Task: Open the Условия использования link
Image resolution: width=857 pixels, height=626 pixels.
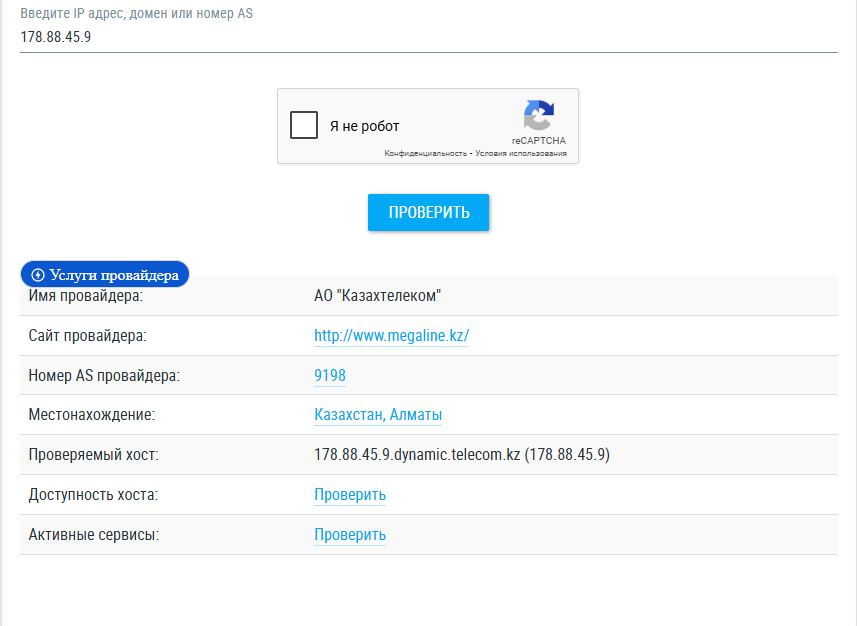Action: coord(520,154)
